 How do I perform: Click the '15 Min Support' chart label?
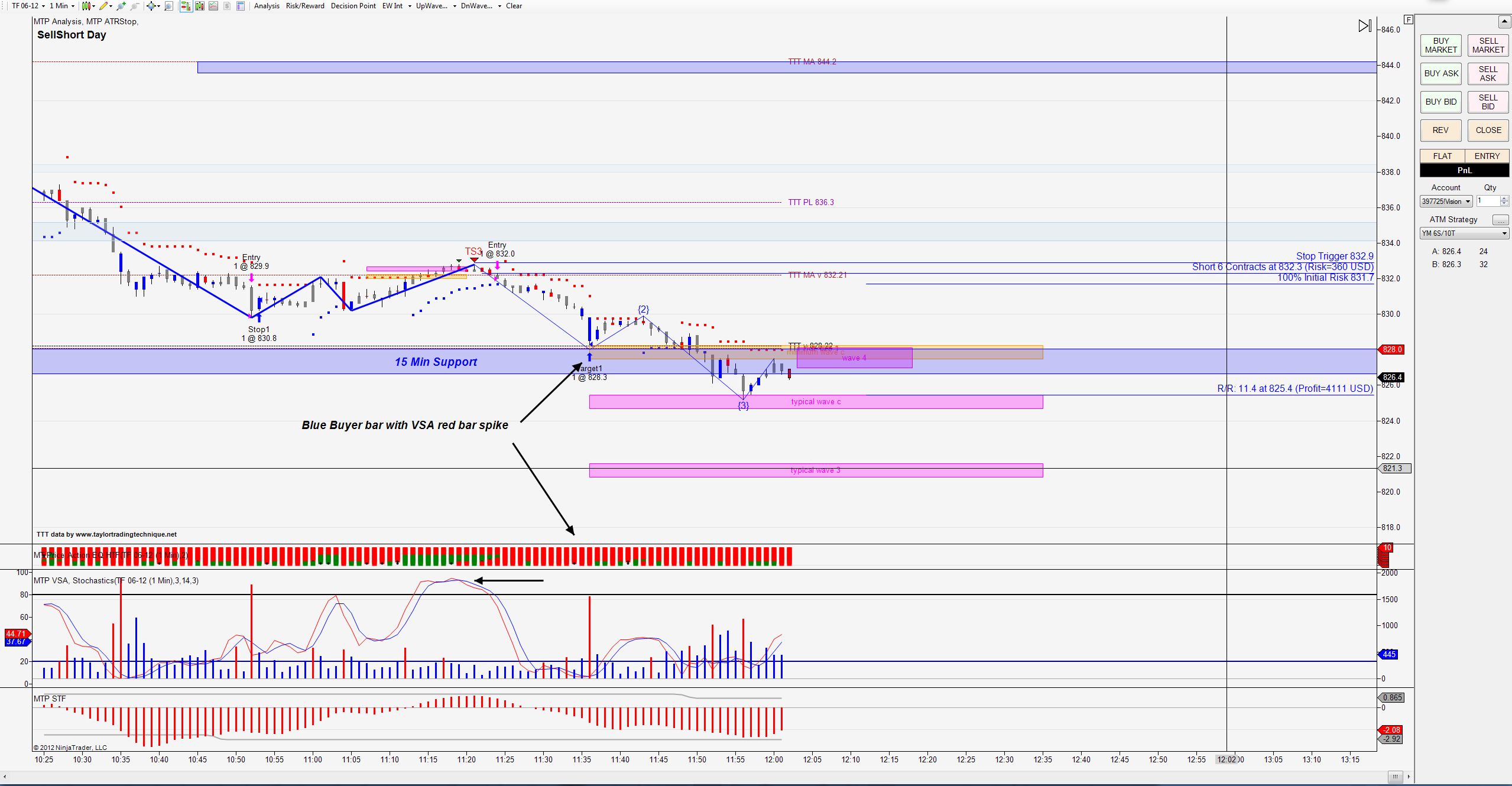(x=436, y=362)
